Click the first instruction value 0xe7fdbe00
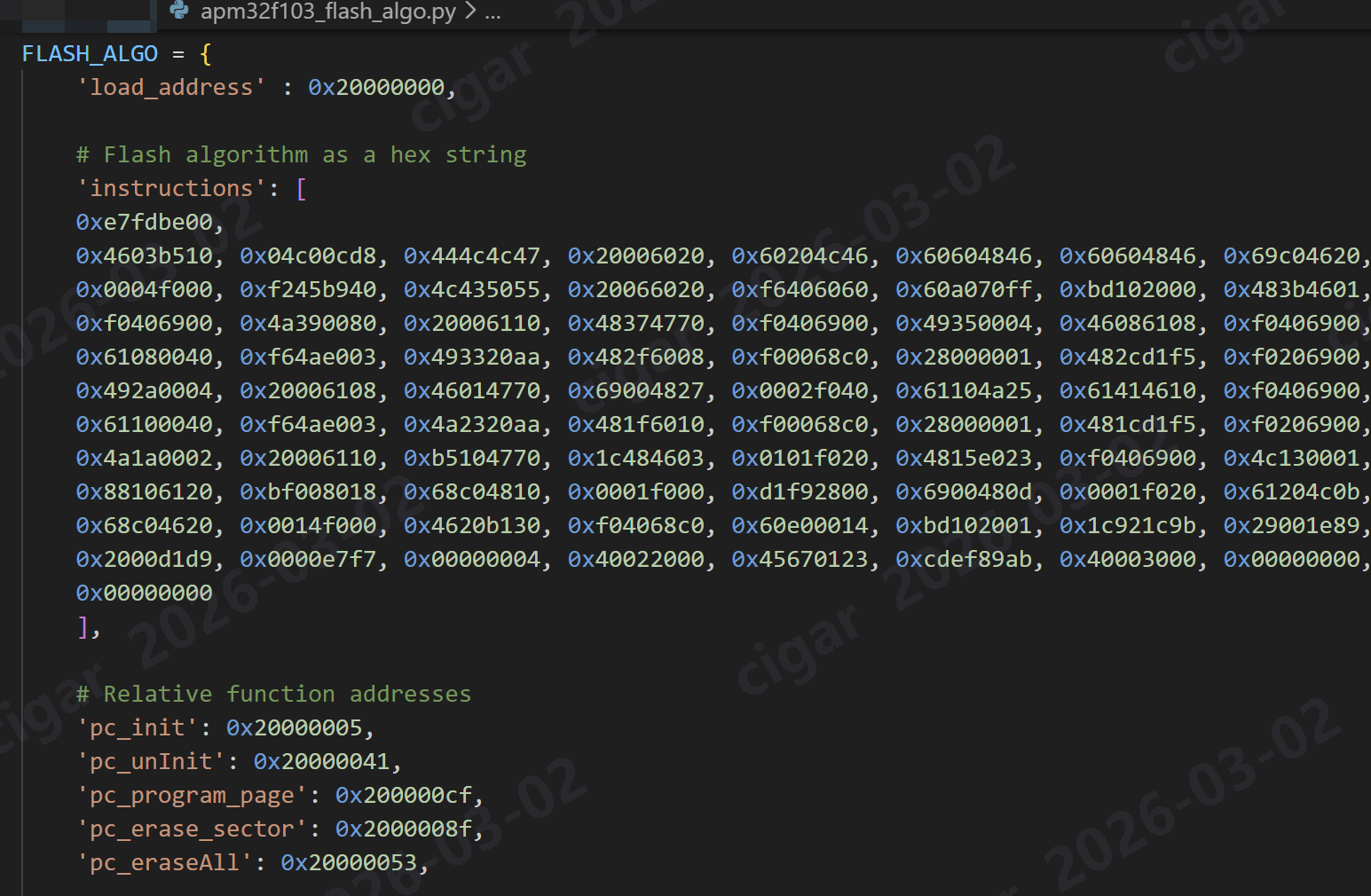1371x896 pixels. 144,223
